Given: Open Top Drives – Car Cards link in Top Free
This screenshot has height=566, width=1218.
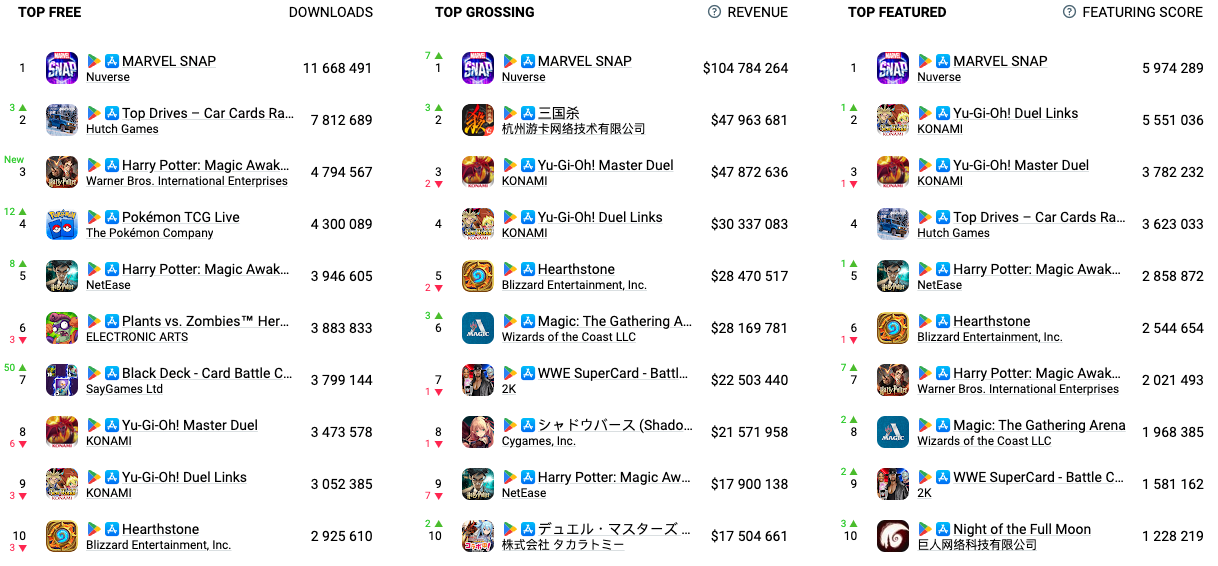Looking at the screenshot, I should pyautogui.click(x=207, y=113).
